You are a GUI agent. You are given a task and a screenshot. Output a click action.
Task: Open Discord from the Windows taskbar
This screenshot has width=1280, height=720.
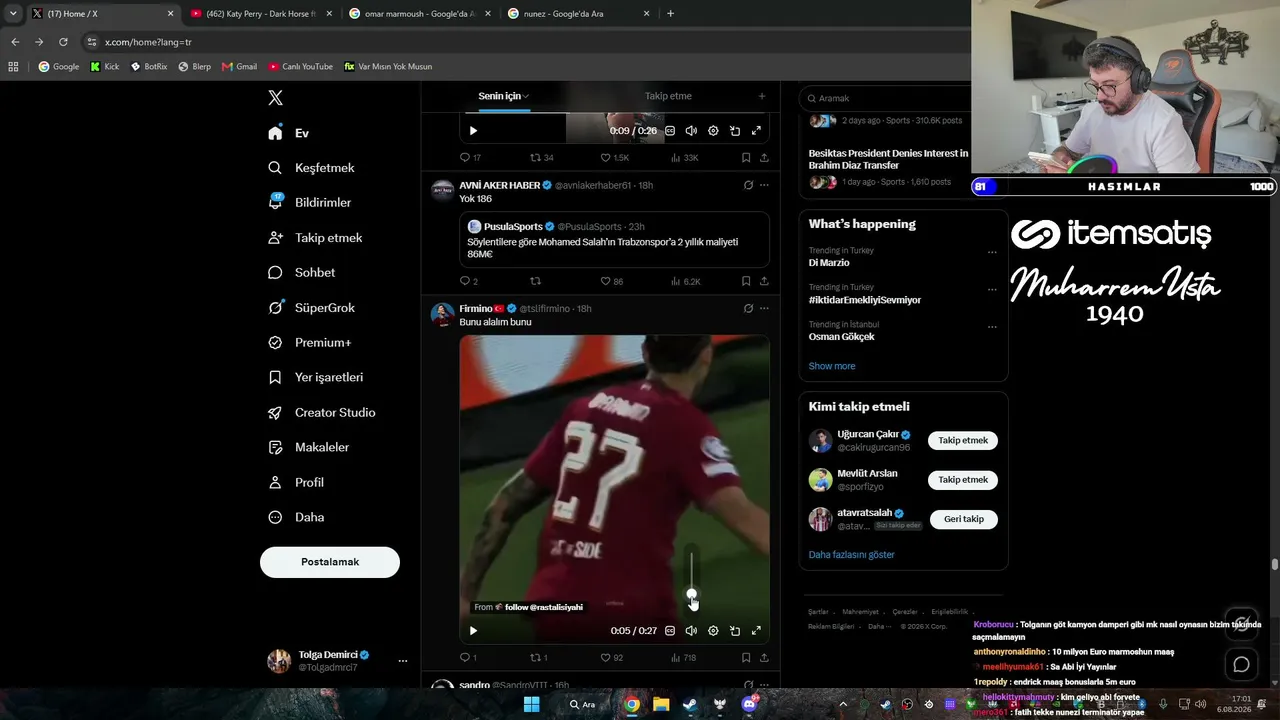pos(749,704)
